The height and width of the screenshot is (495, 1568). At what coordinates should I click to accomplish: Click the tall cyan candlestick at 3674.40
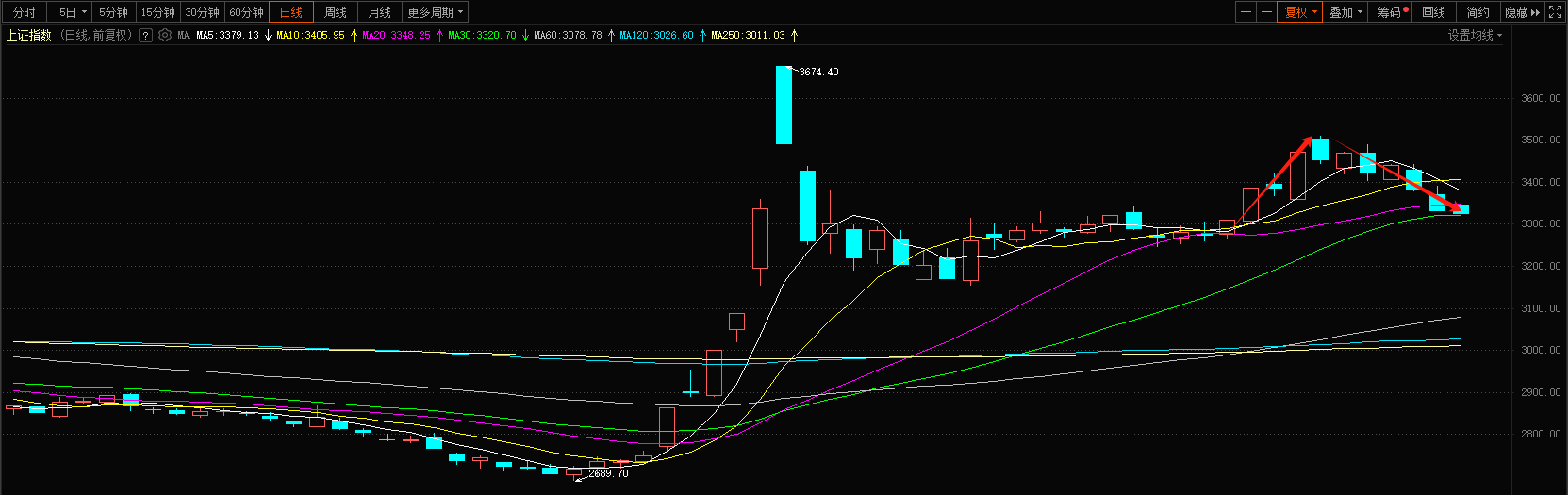click(x=784, y=105)
